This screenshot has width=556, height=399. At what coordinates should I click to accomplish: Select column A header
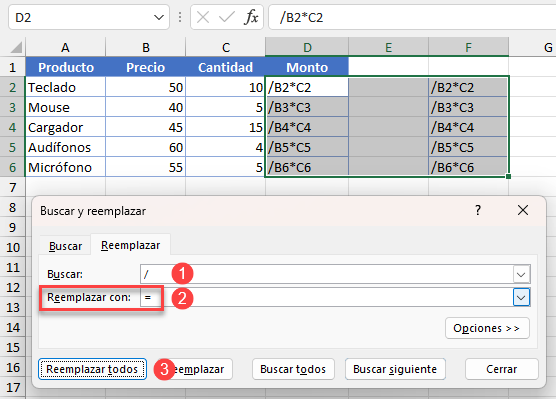pos(65,47)
